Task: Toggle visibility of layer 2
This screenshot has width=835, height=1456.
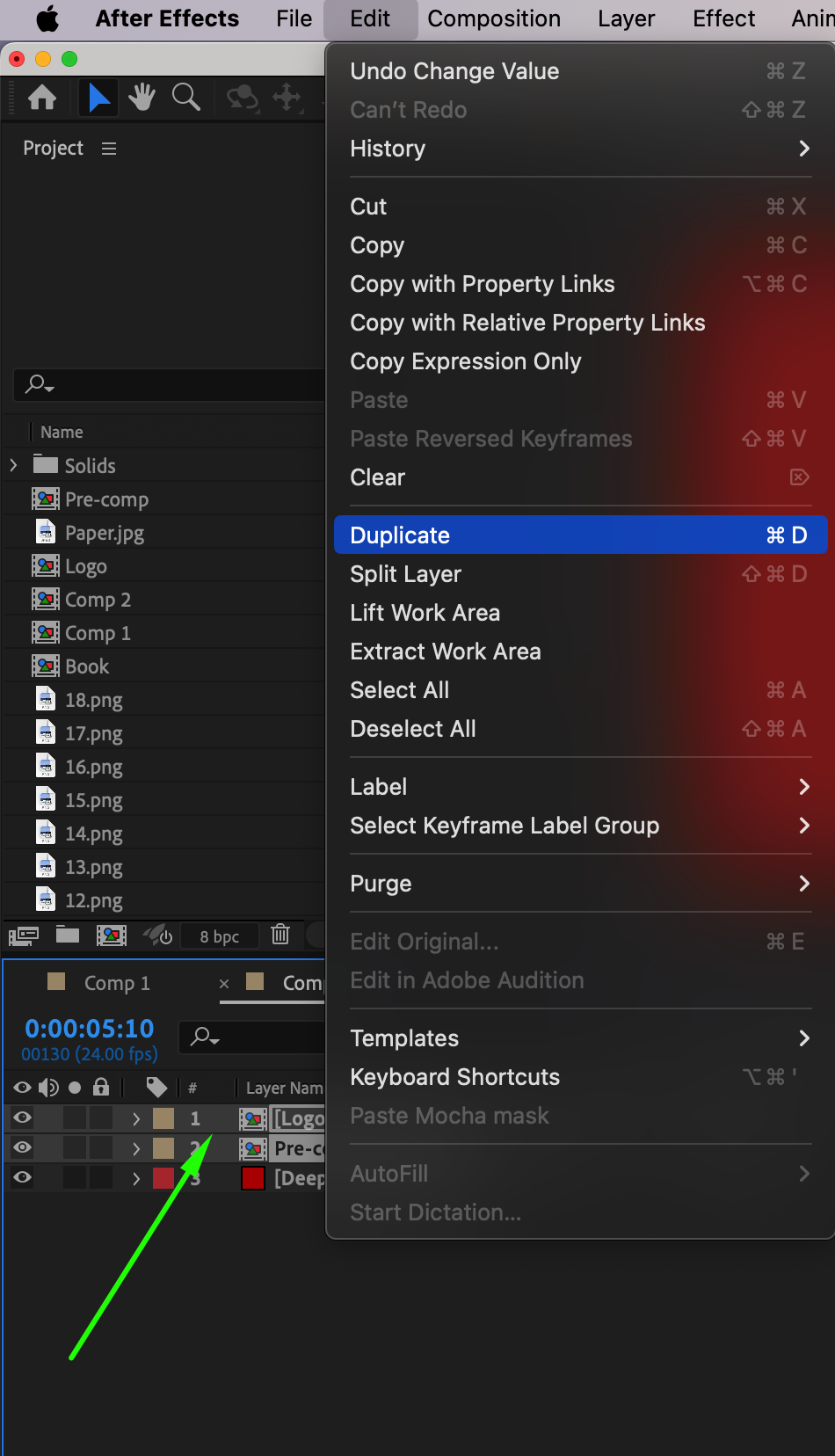Action: [x=23, y=1147]
